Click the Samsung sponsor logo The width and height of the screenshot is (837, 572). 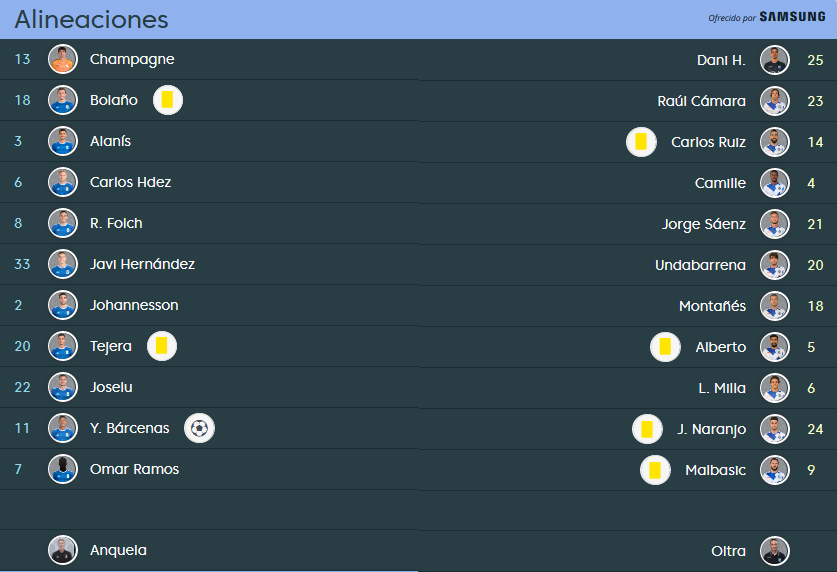[792, 17]
